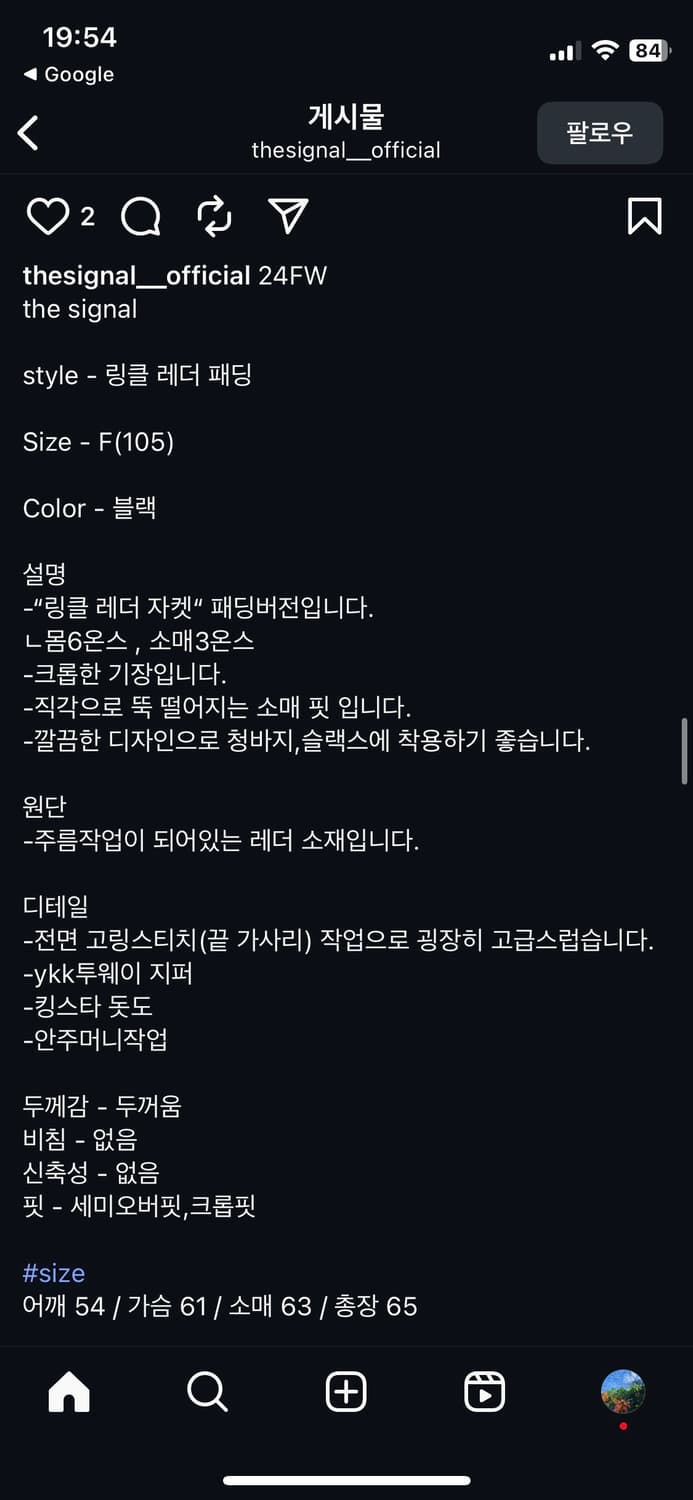The height and width of the screenshot is (1500, 693).
Task: Like the post using the heart icon
Action: pos(46,216)
